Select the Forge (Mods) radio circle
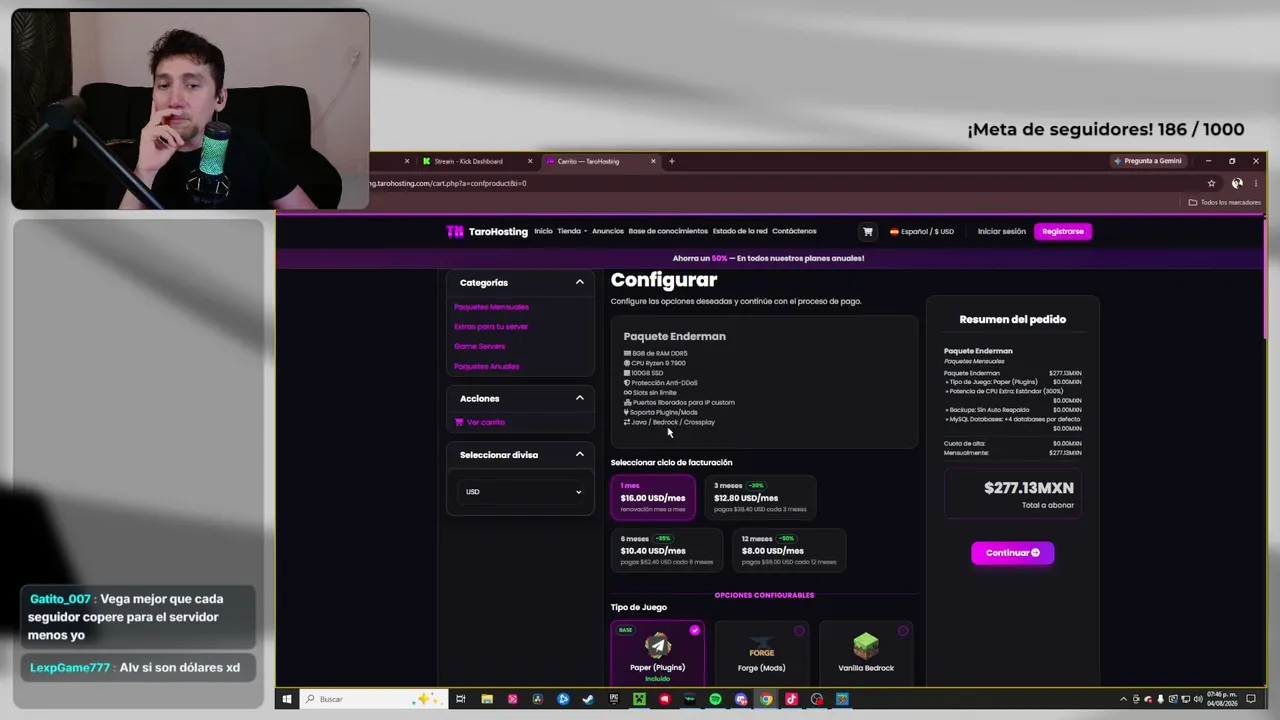The height and width of the screenshot is (720, 1280). coord(799,630)
